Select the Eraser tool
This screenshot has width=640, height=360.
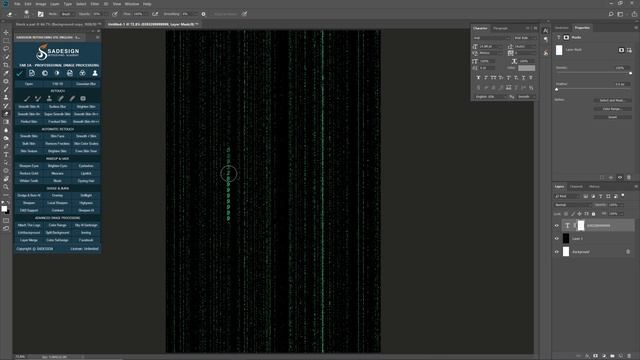click(x=6, y=114)
